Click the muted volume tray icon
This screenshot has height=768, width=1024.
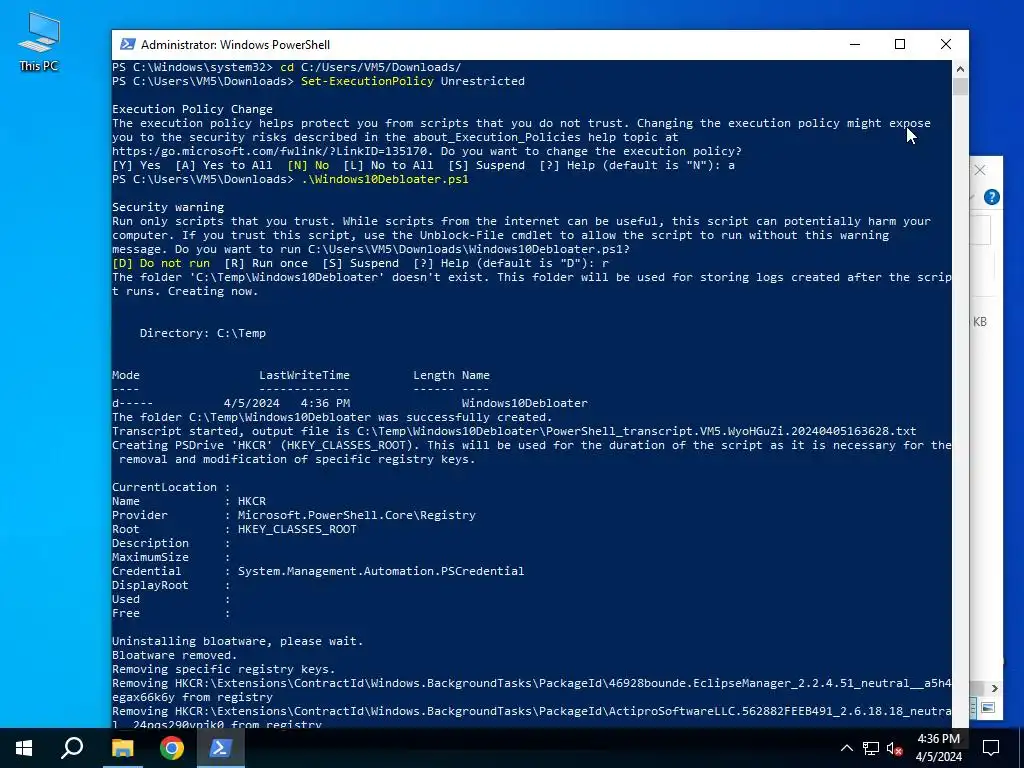coord(895,748)
